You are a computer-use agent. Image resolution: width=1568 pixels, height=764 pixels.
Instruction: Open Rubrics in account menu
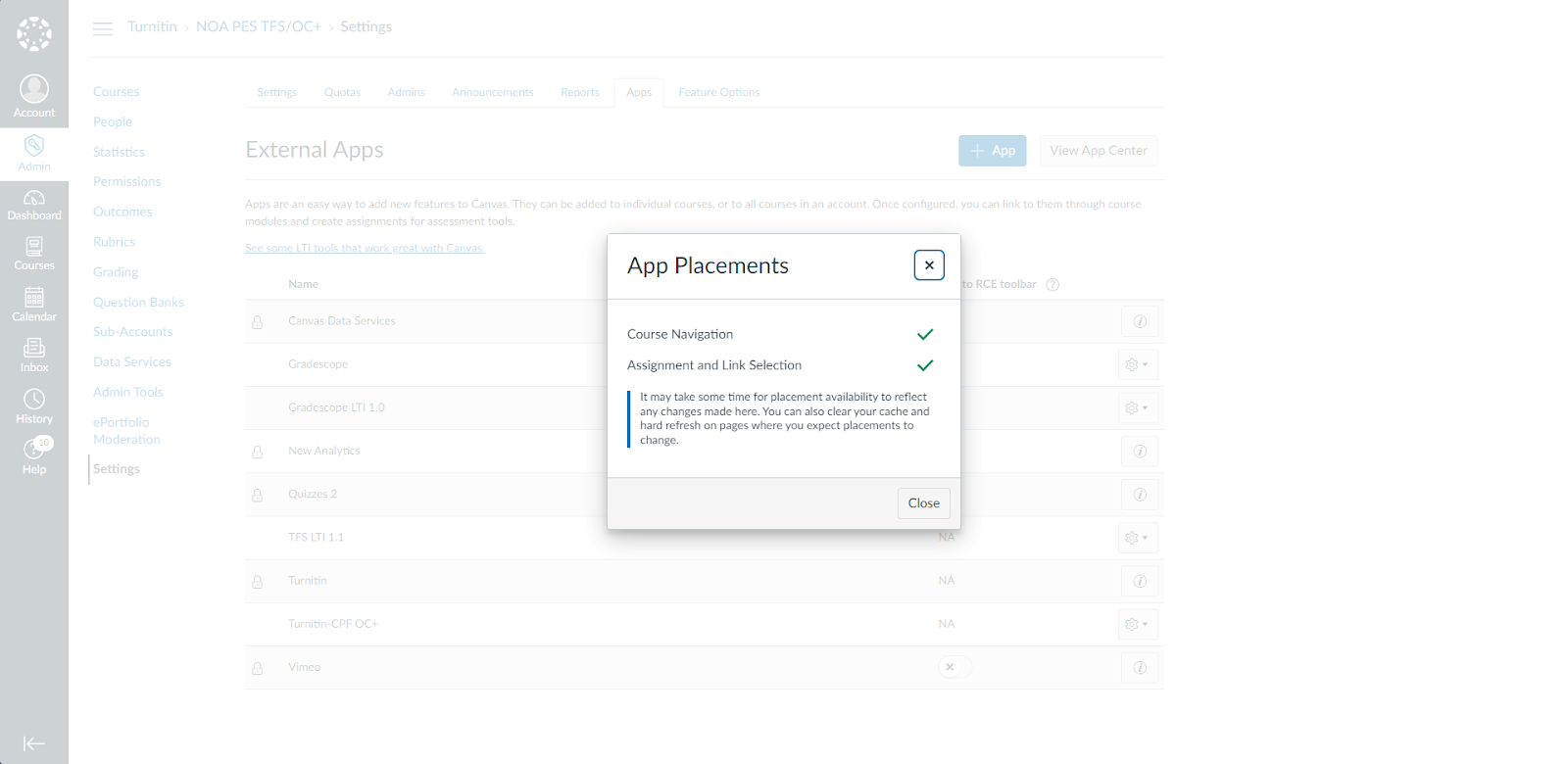pyautogui.click(x=114, y=242)
